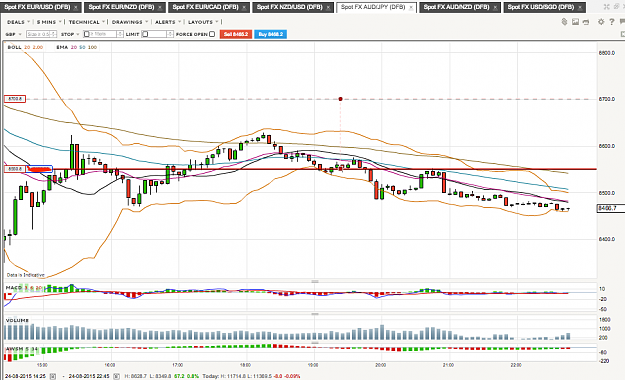
Task: Open the Drawings dropdown menu
Action: (x=130, y=22)
